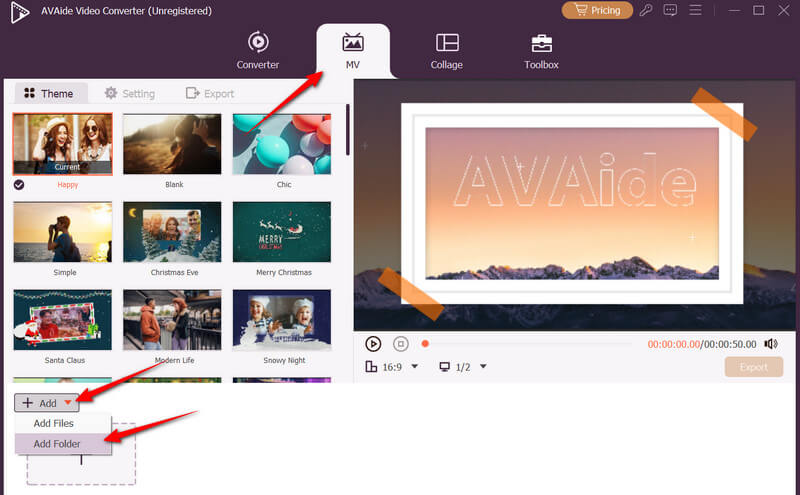Open the Collage module
This screenshot has width=800, height=495.
point(447,50)
